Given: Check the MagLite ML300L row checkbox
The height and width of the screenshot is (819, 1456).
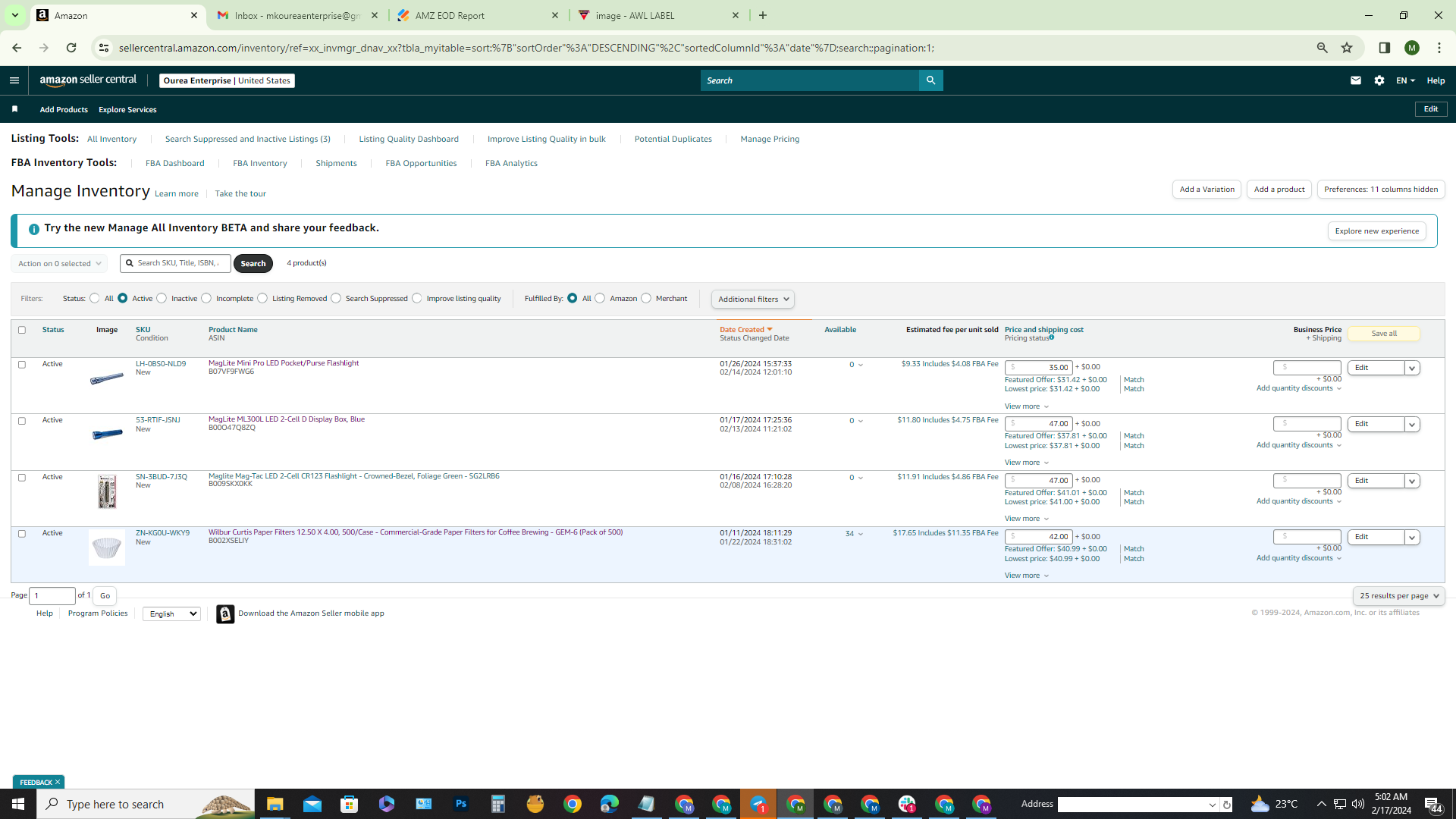Looking at the screenshot, I should pyautogui.click(x=22, y=421).
